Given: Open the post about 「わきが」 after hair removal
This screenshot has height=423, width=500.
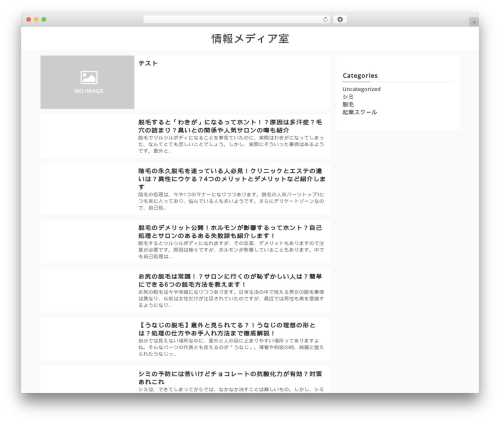Looking at the screenshot, I should pyautogui.click(x=230, y=126).
